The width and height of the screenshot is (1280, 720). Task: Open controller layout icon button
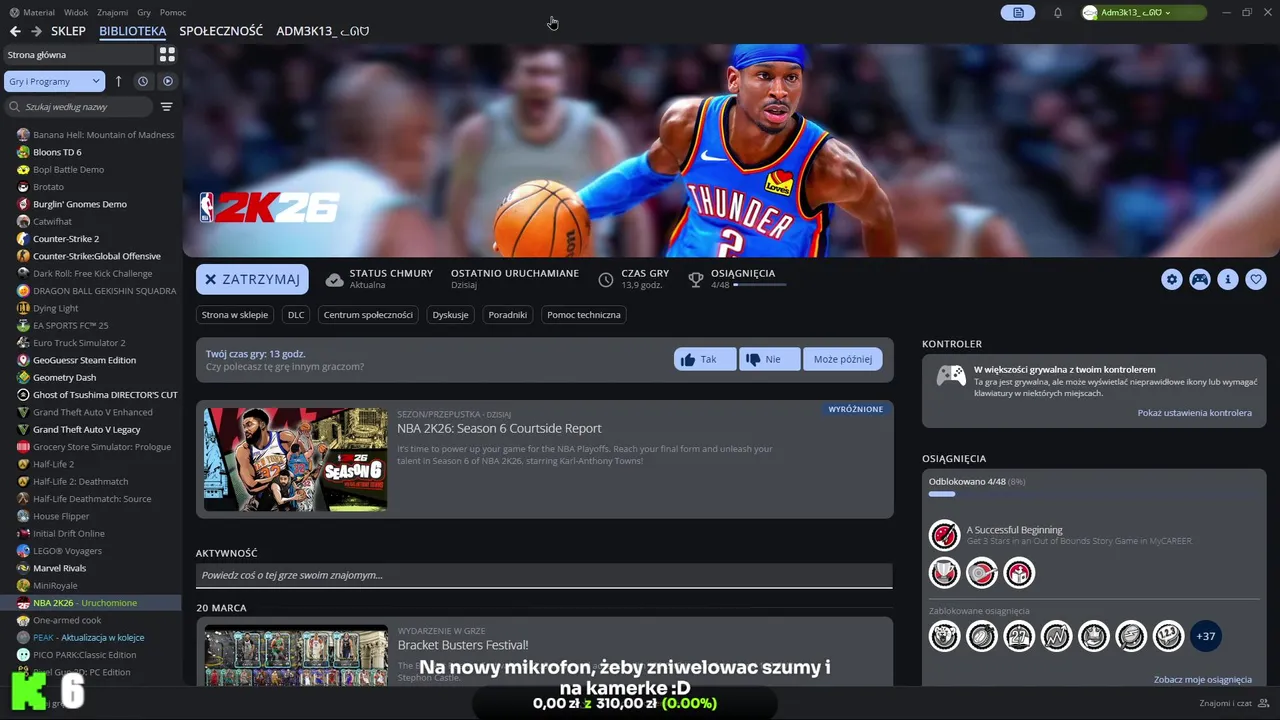click(x=1200, y=280)
